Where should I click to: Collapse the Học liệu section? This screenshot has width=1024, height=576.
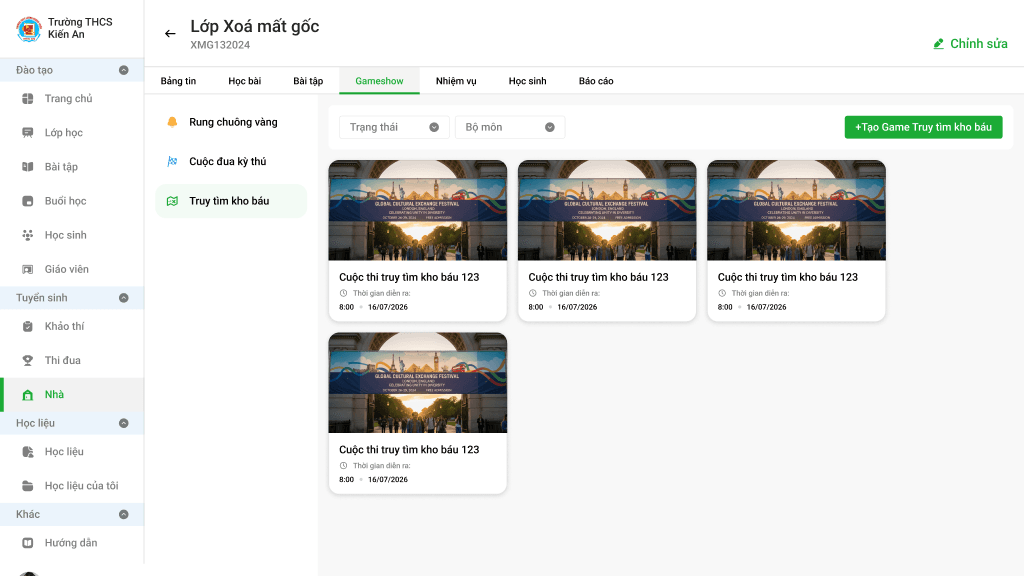click(123, 423)
